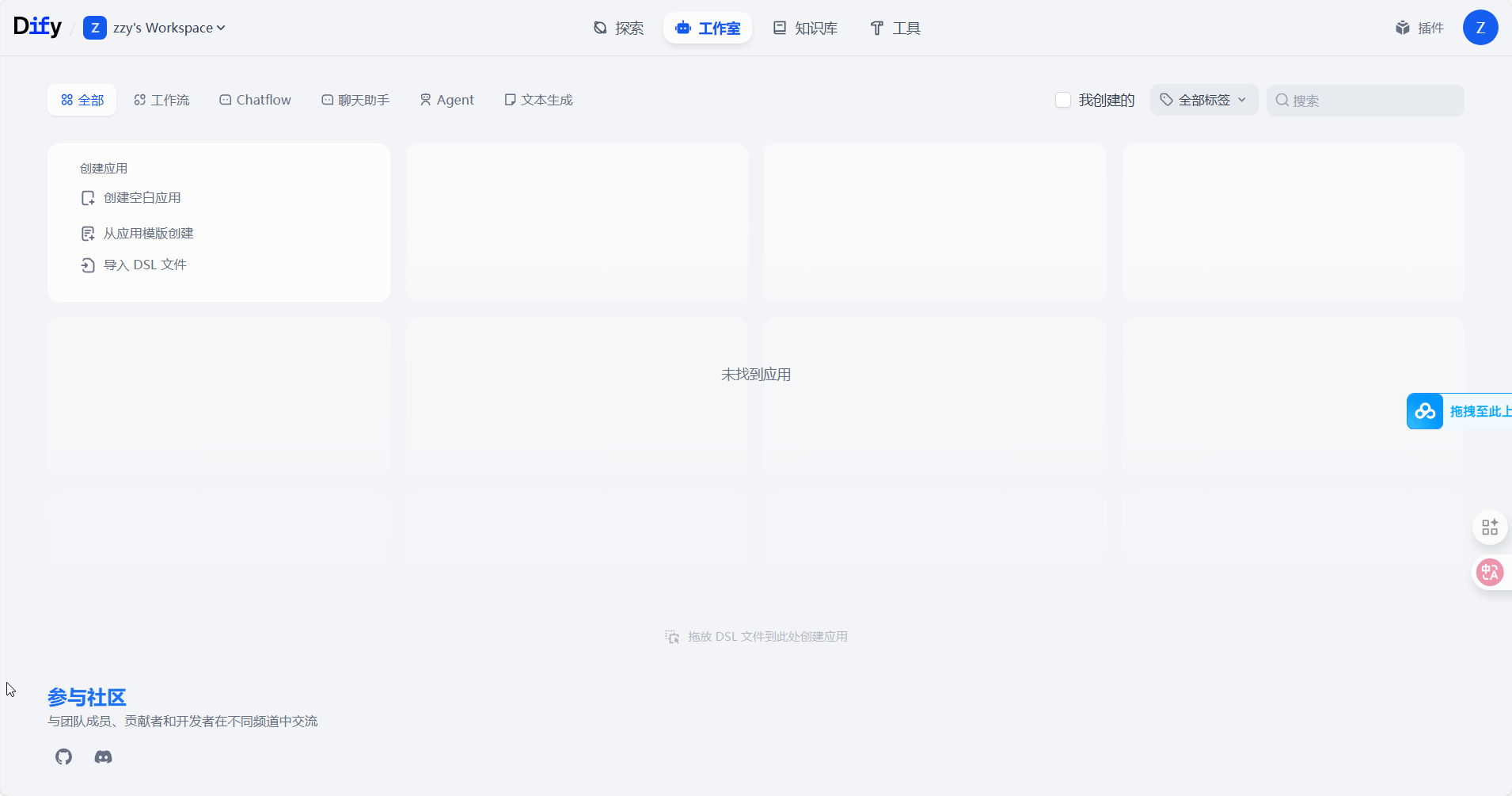Image resolution: width=1512 pixels, height=796 pixels.
Task: Open the 插件 plugins page
Action: pos(1419,29)
